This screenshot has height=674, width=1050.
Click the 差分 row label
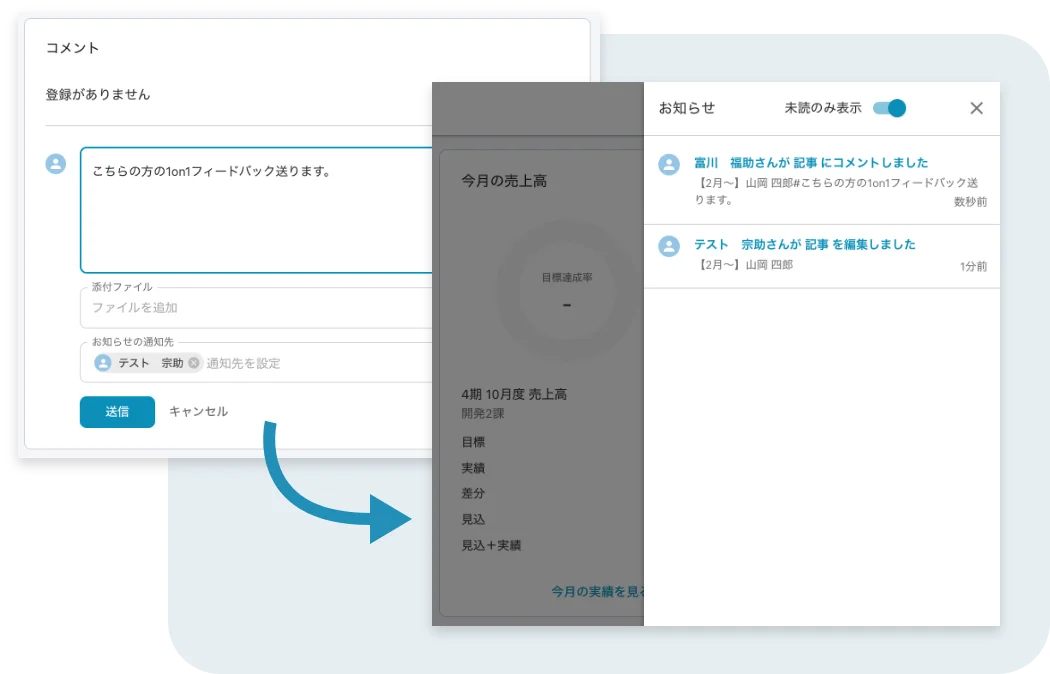point(473,493)
